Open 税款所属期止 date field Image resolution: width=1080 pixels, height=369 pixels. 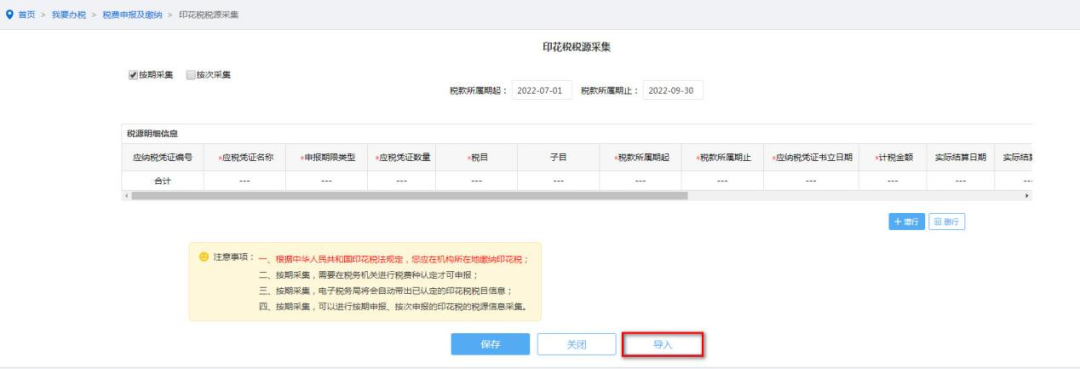click(673, 91)
